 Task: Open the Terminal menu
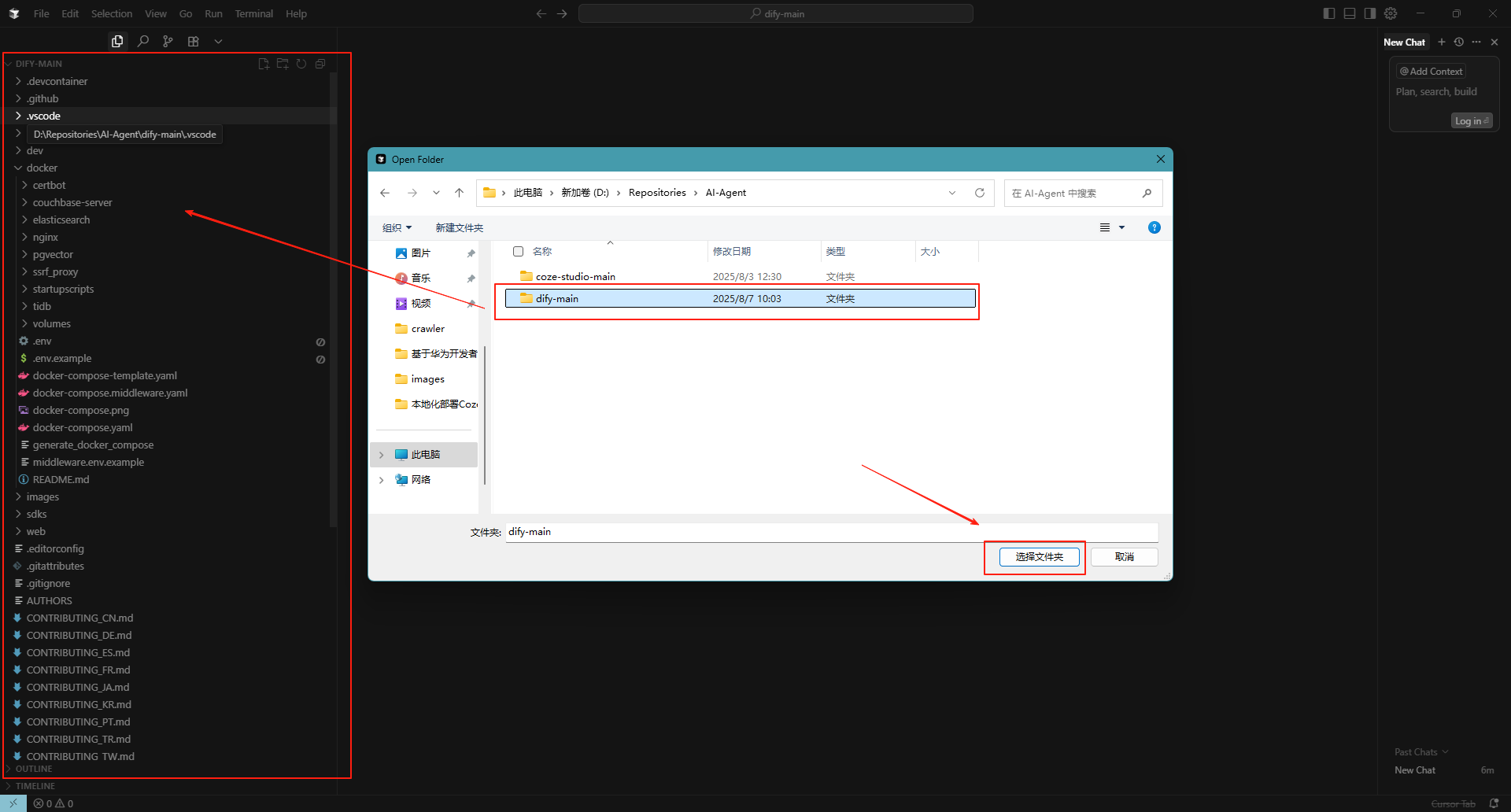[x=254, y=13]
